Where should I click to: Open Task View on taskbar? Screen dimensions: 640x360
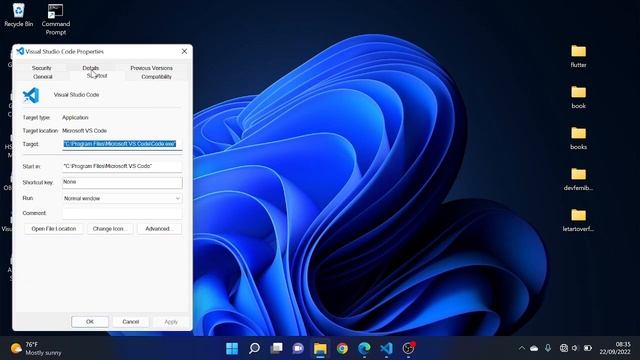pos(276,348)
